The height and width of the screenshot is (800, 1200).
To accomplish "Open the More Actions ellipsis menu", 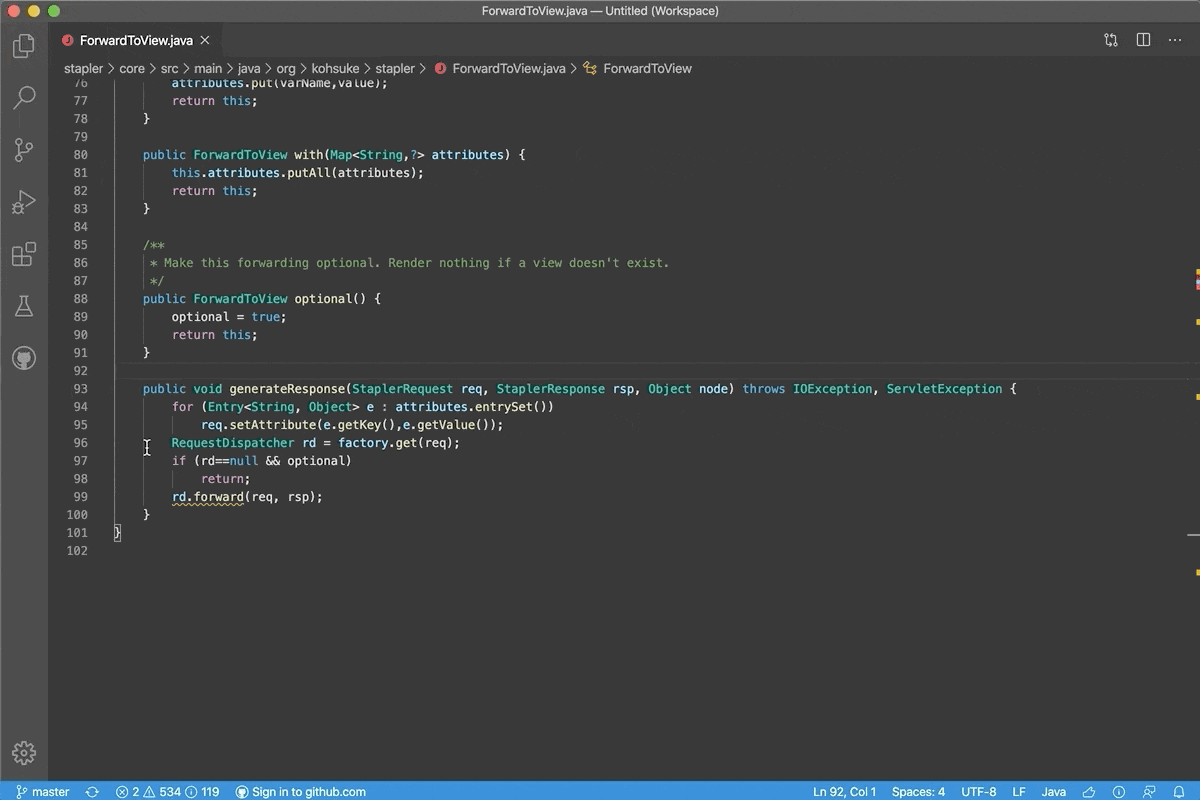I will [1175, 40].
